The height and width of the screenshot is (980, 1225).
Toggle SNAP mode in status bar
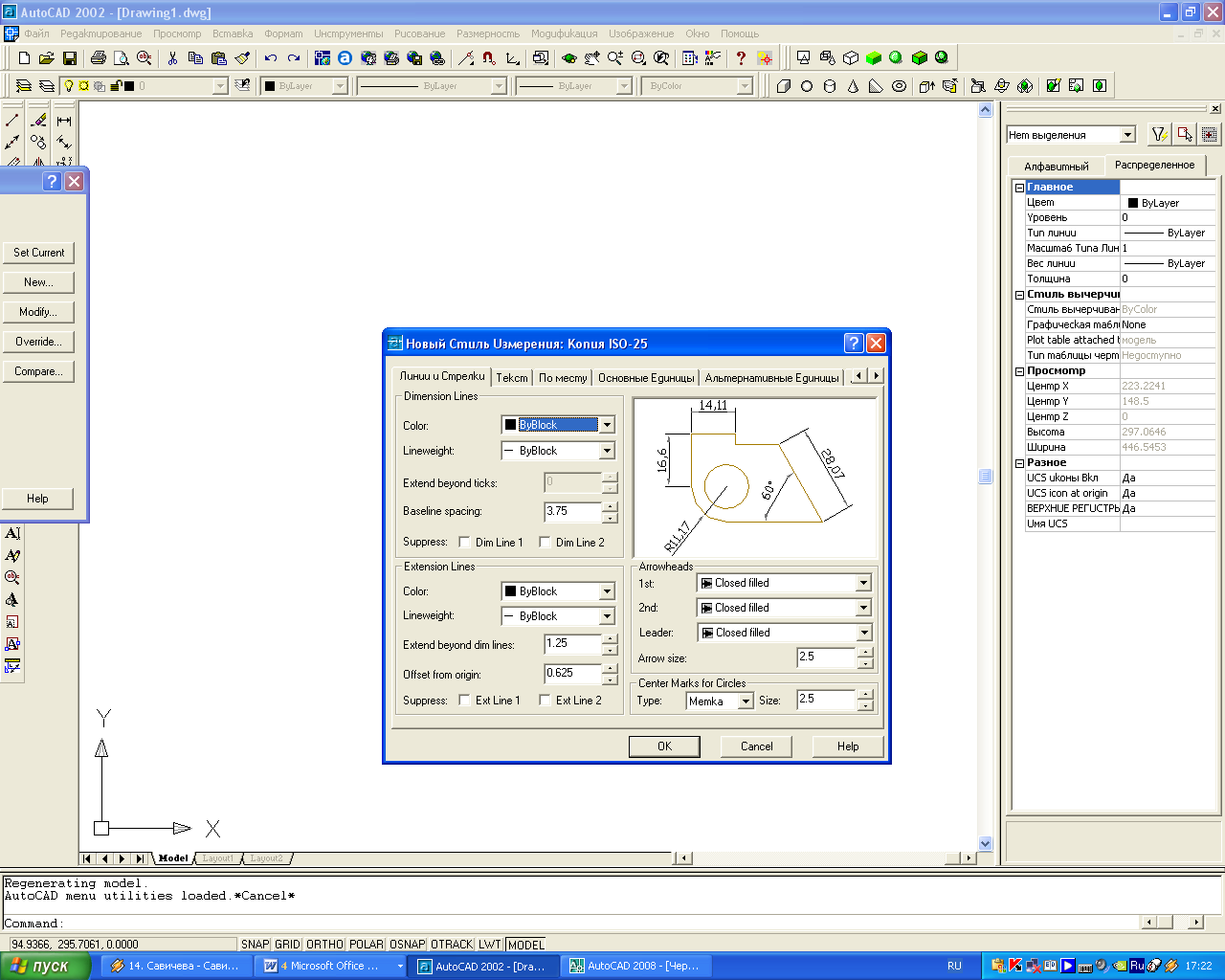tap(256, 945)
